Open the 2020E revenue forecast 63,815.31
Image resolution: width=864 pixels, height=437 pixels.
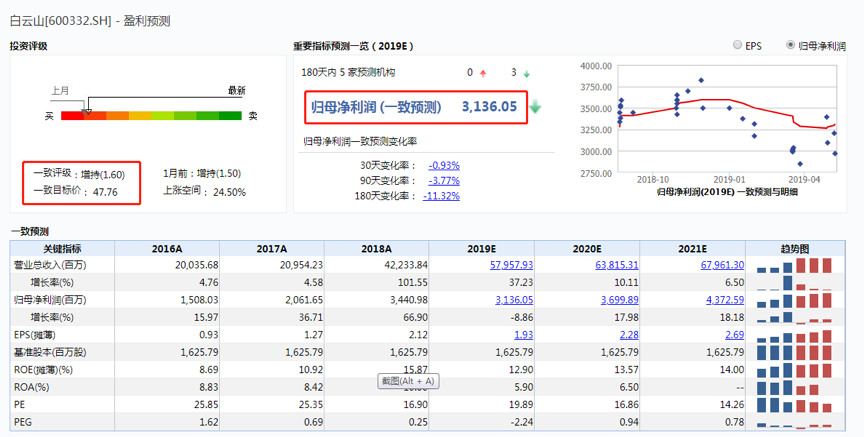616,265
